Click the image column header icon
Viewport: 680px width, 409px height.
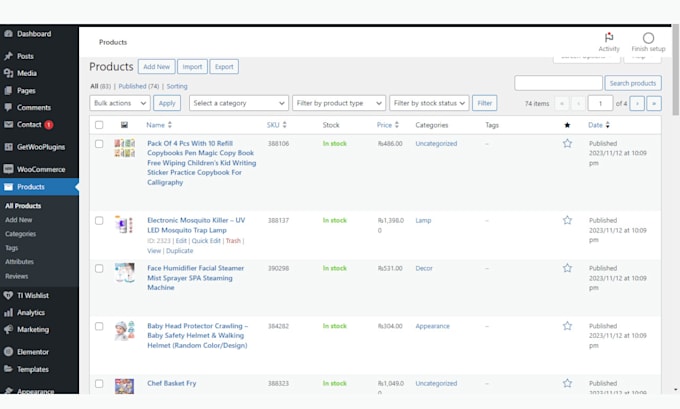click(x=124, y=125)
